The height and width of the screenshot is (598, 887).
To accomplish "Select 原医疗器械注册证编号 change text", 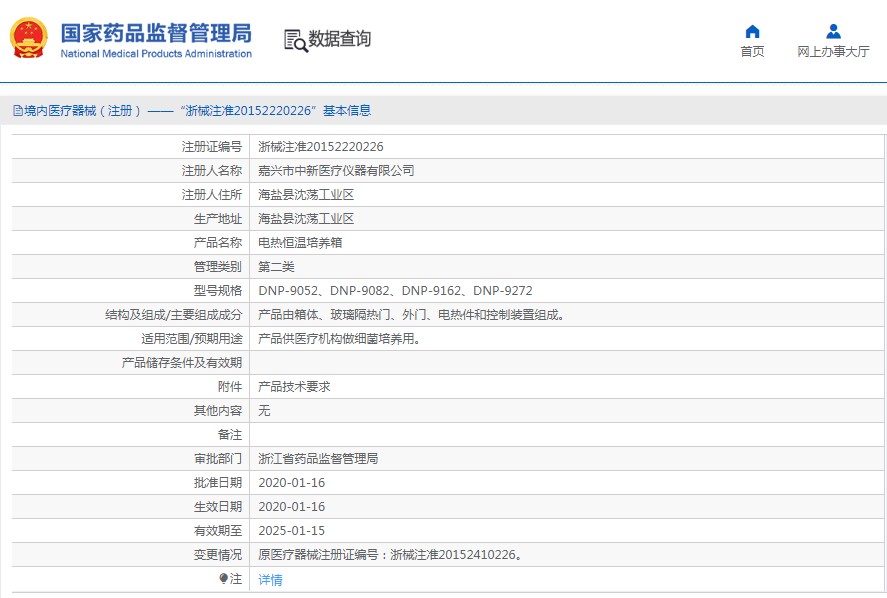I will (x=390, y=555).
